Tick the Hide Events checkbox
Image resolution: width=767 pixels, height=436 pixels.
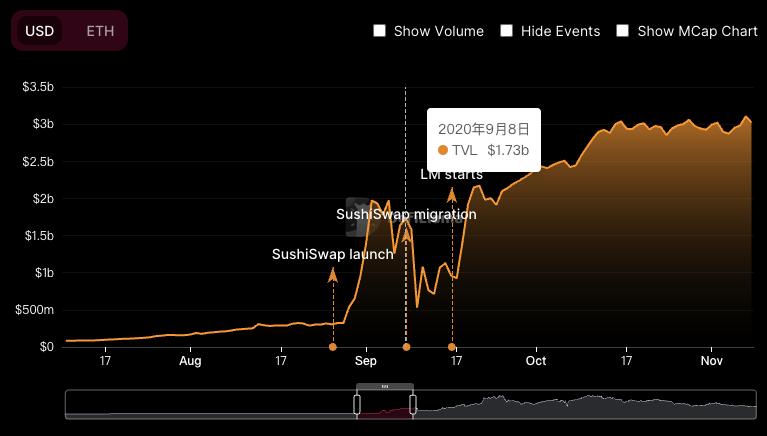tap(507, 31)
